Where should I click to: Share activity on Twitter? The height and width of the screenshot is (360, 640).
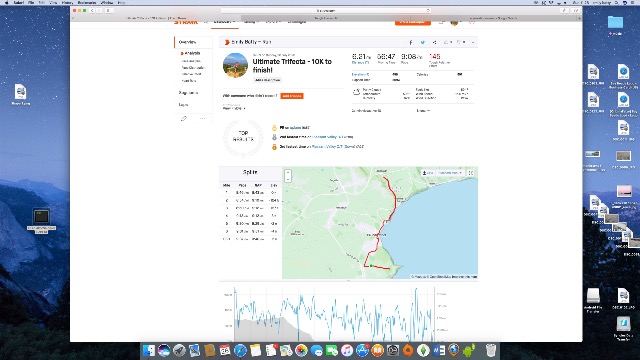click(x=422, y=42)
